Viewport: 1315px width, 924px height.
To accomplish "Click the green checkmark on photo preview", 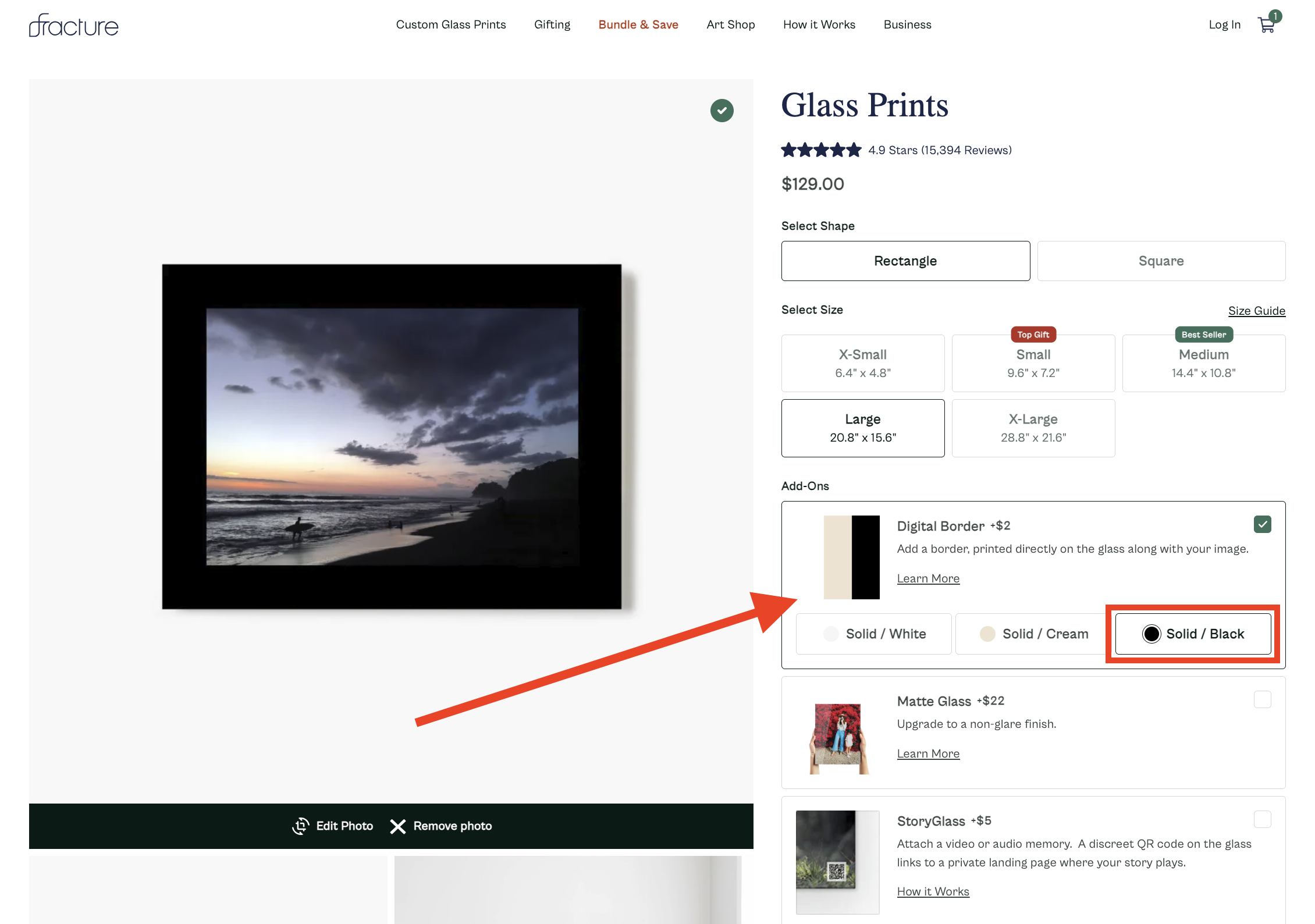I will click(x=722, y=111).
